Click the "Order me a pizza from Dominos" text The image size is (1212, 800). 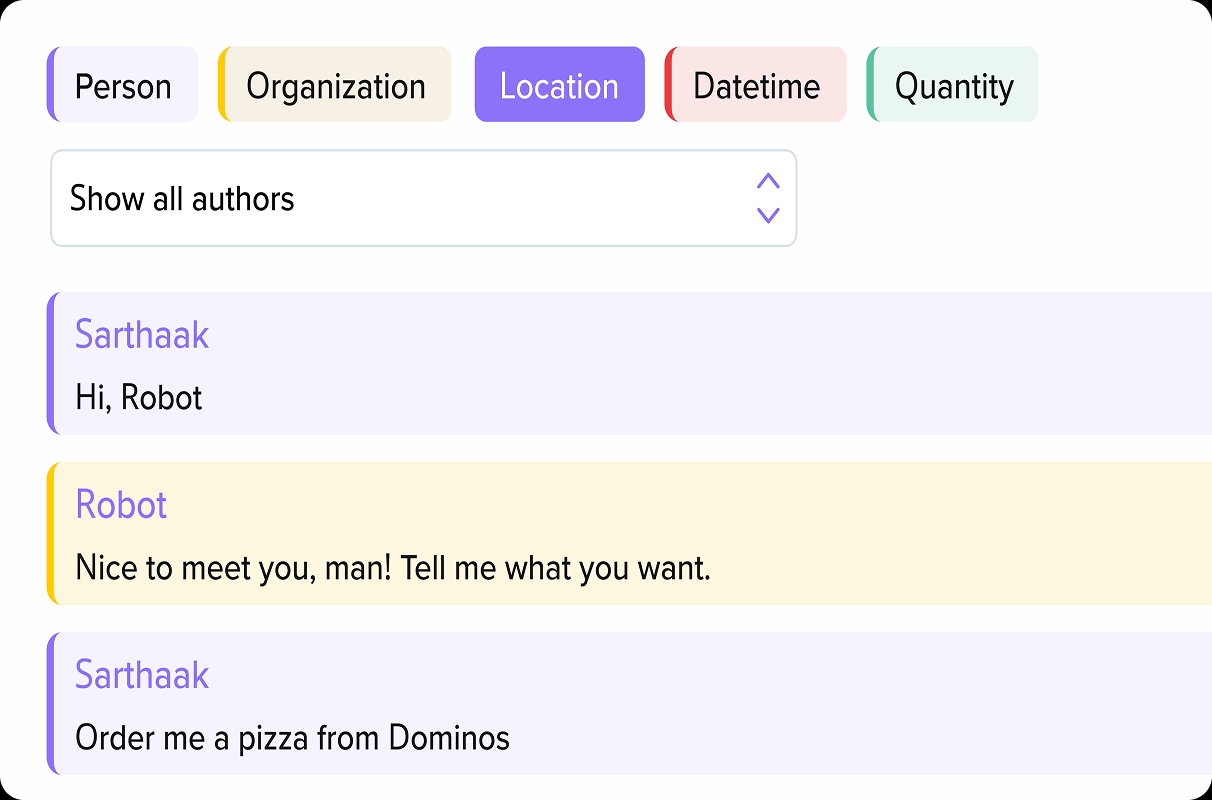(292, 739)
